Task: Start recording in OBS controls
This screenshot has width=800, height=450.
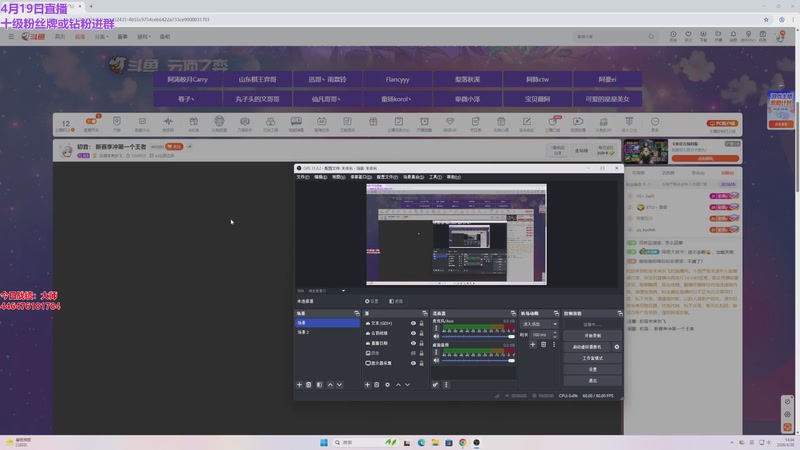Action: pyautogui.click(x=592, y=336)
